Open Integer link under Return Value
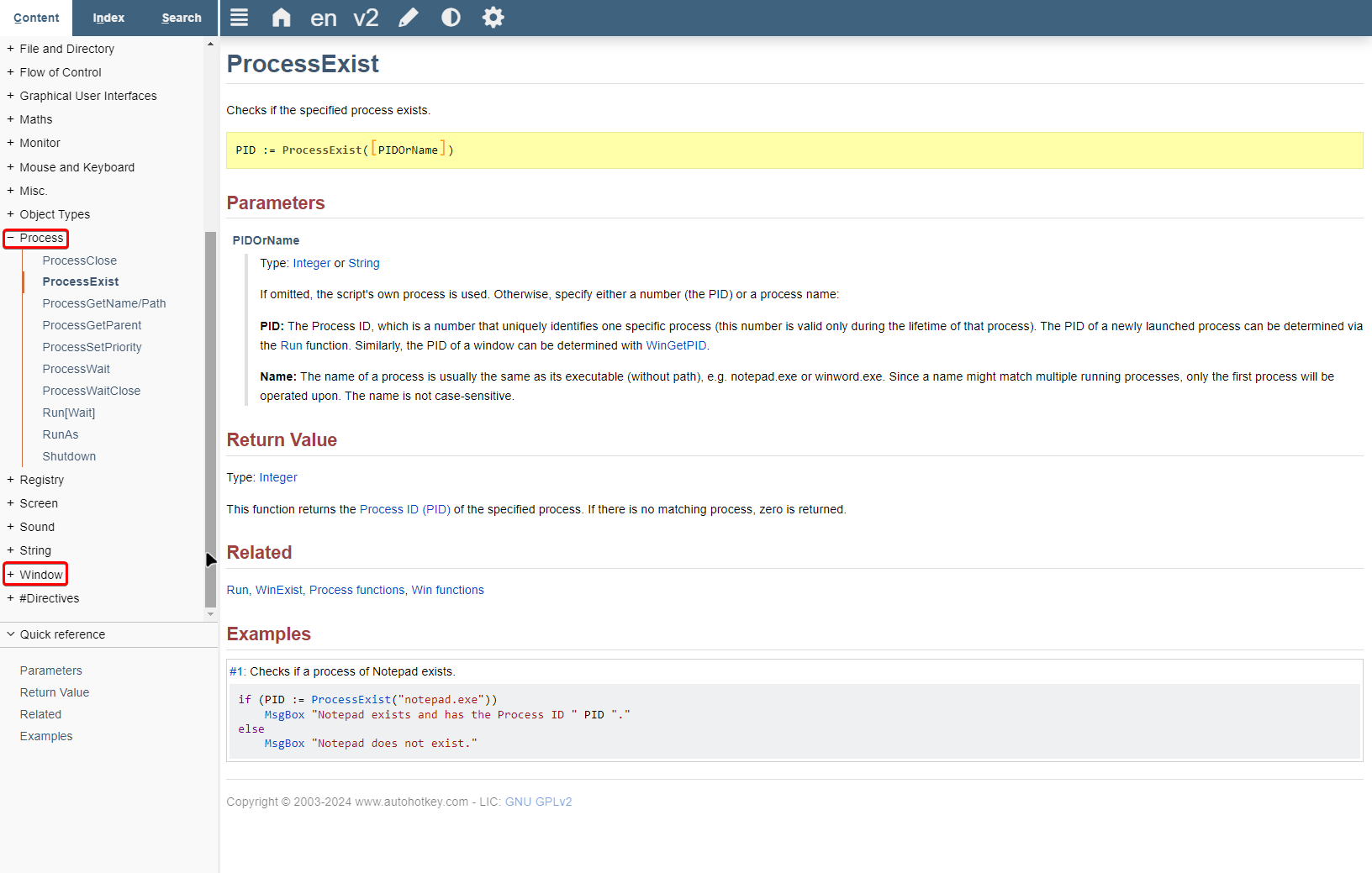The image size is (1372, 873). coord(278,477)
